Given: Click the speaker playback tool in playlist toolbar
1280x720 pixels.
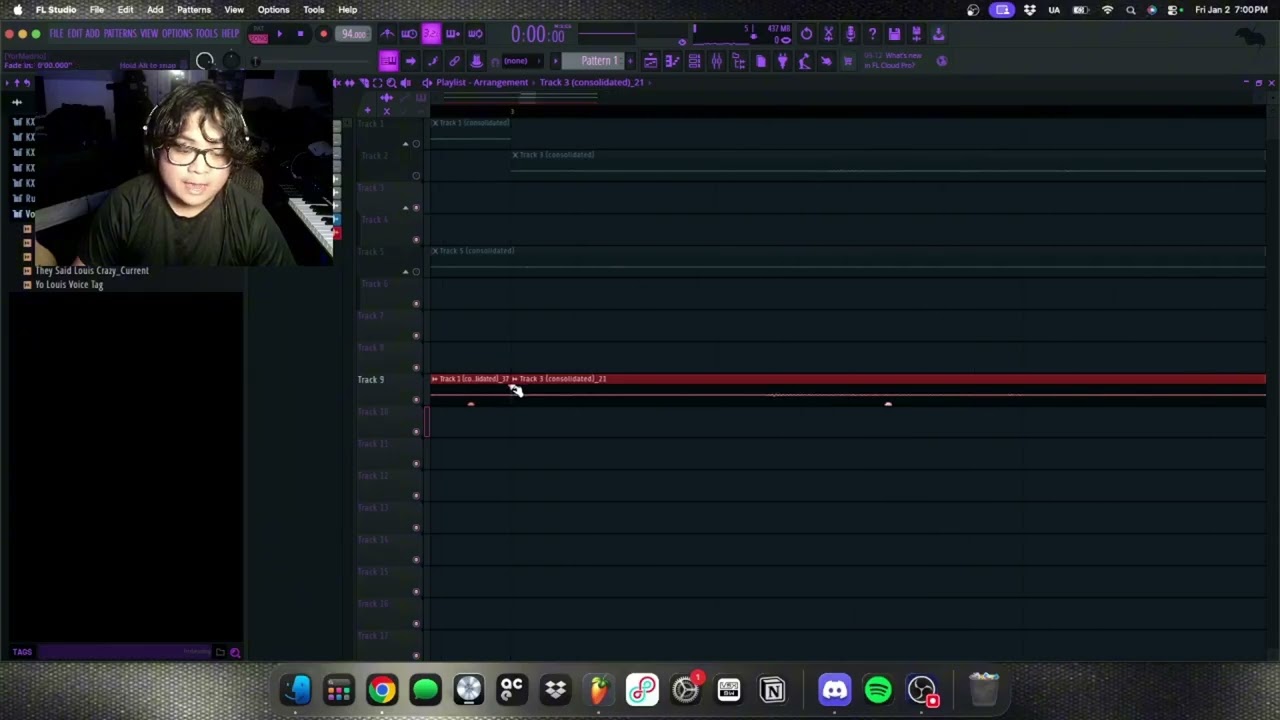Looking at the screenshot, I should pyautogui.click(x=405, y=82).
